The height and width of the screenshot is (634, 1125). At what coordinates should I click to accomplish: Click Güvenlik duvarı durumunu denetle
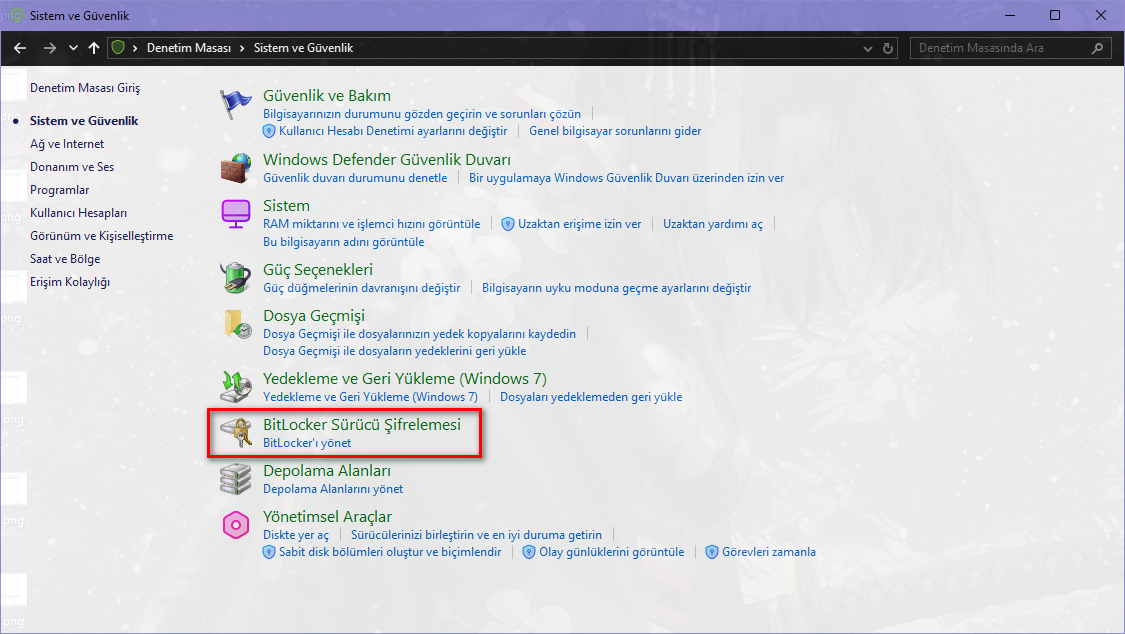(354, 177)
